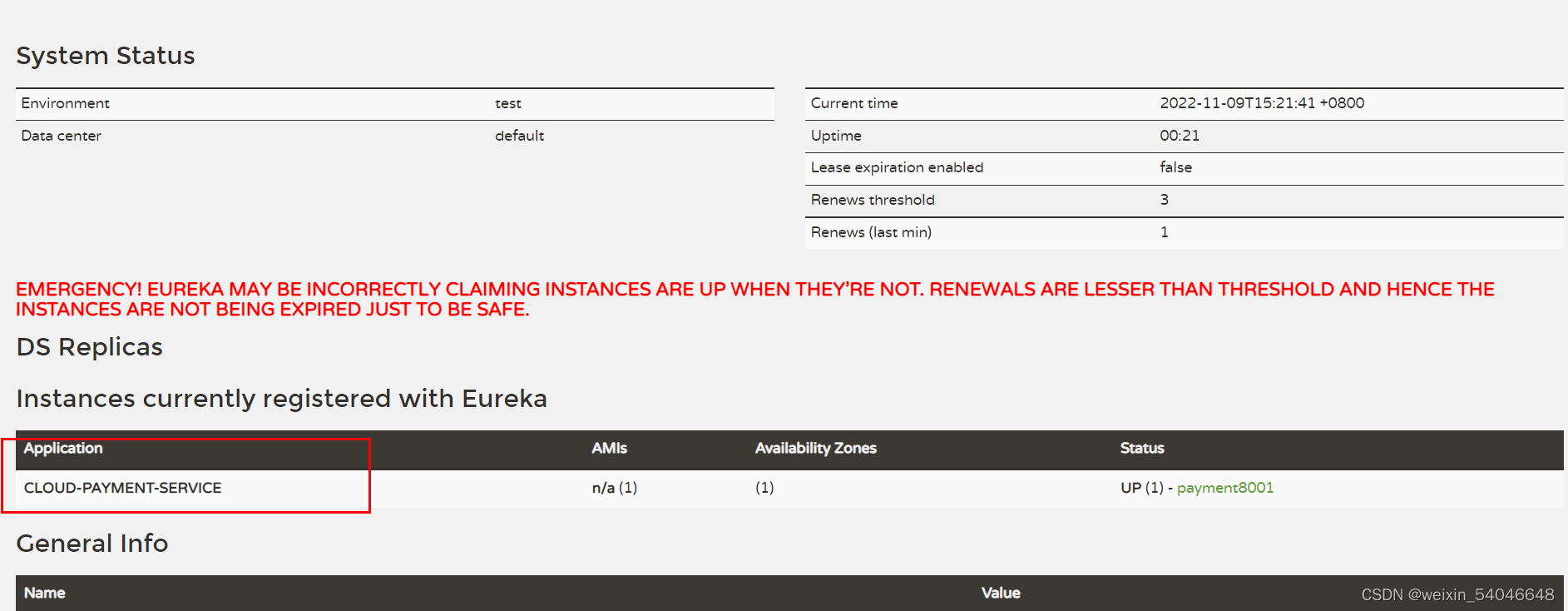1568x611 pixels.
Task: Click the Availability Zones column header
Action: tap(816, 448)
